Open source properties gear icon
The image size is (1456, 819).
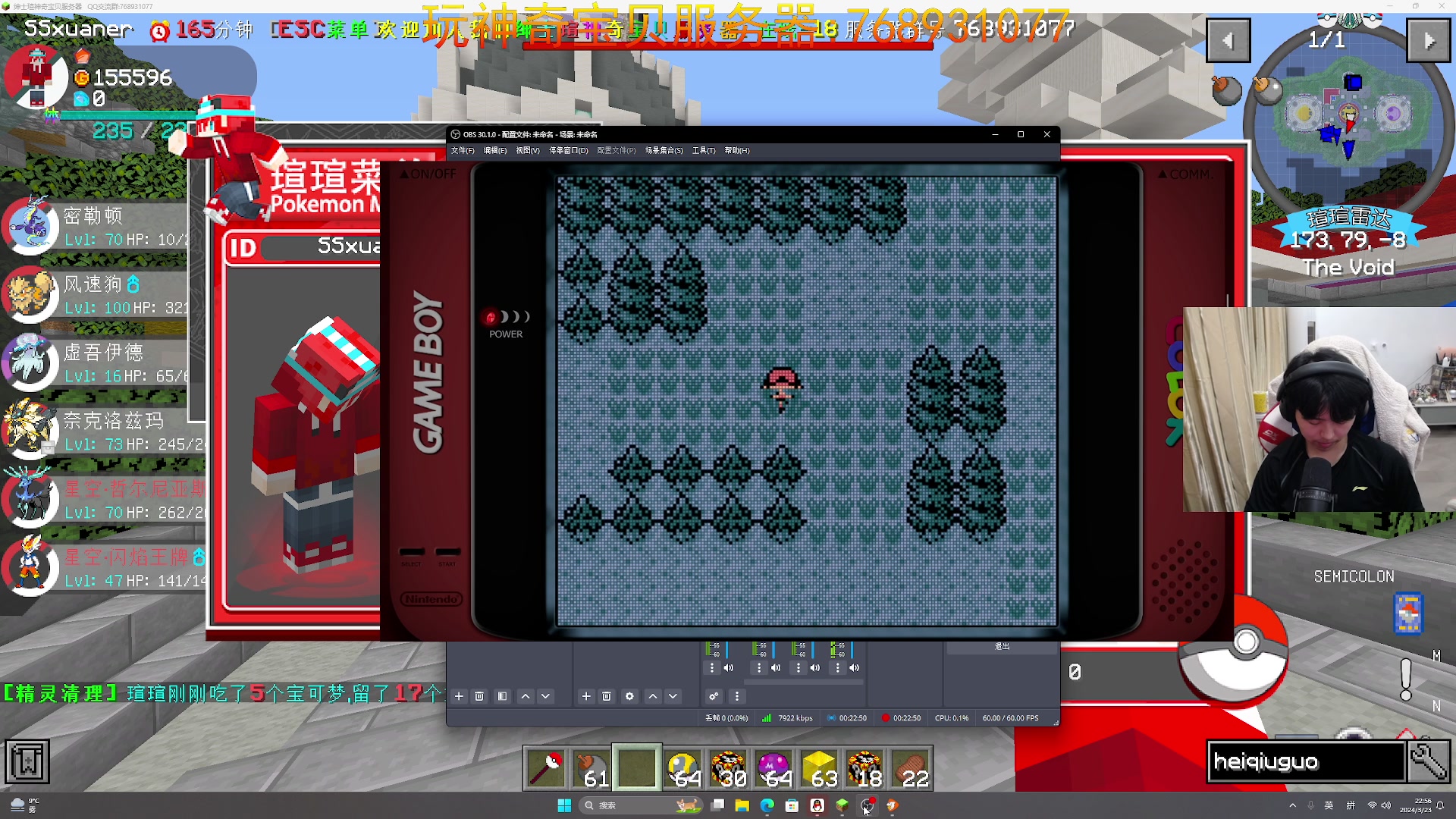629,696
